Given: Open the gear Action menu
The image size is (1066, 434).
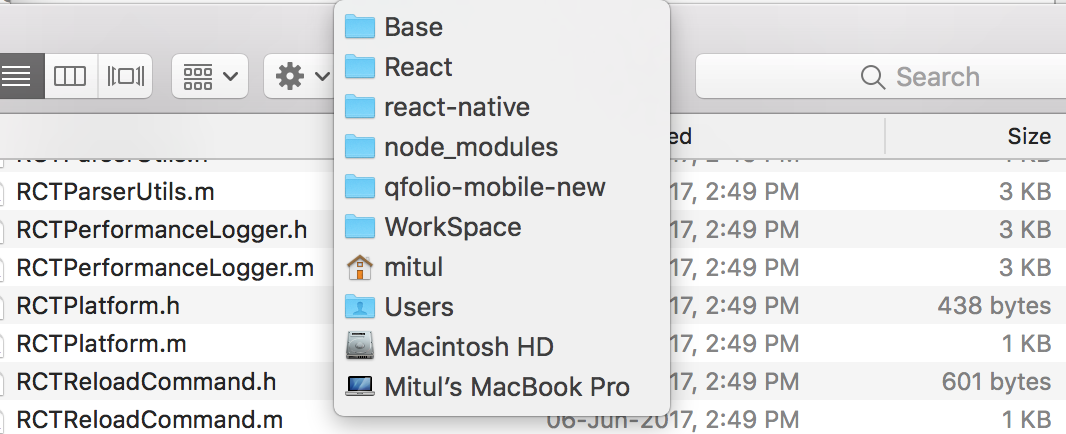Looking at the screenshot, I should click(300, 76).
